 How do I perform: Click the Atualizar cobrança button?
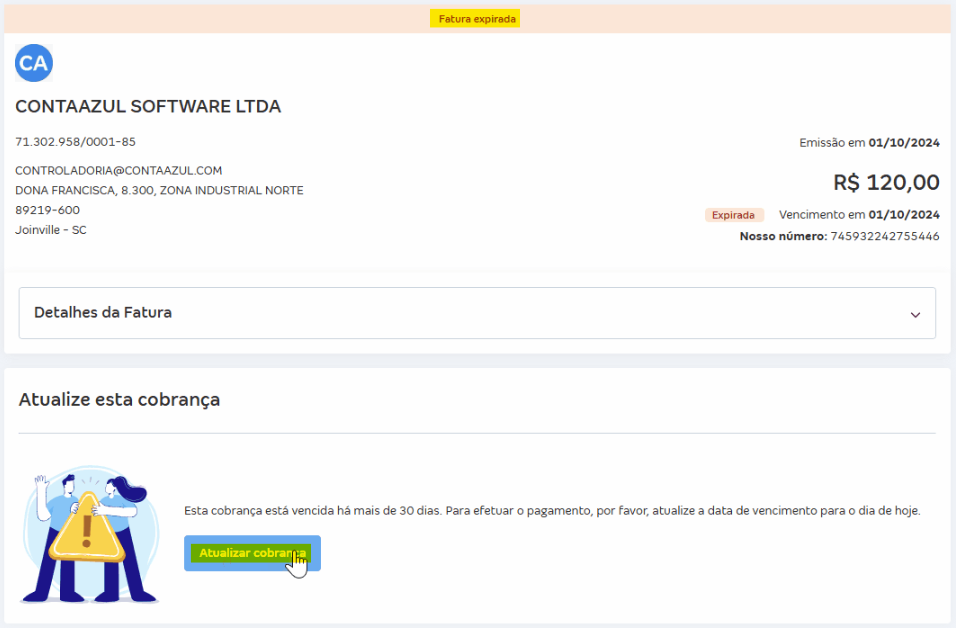pos(252,553)
